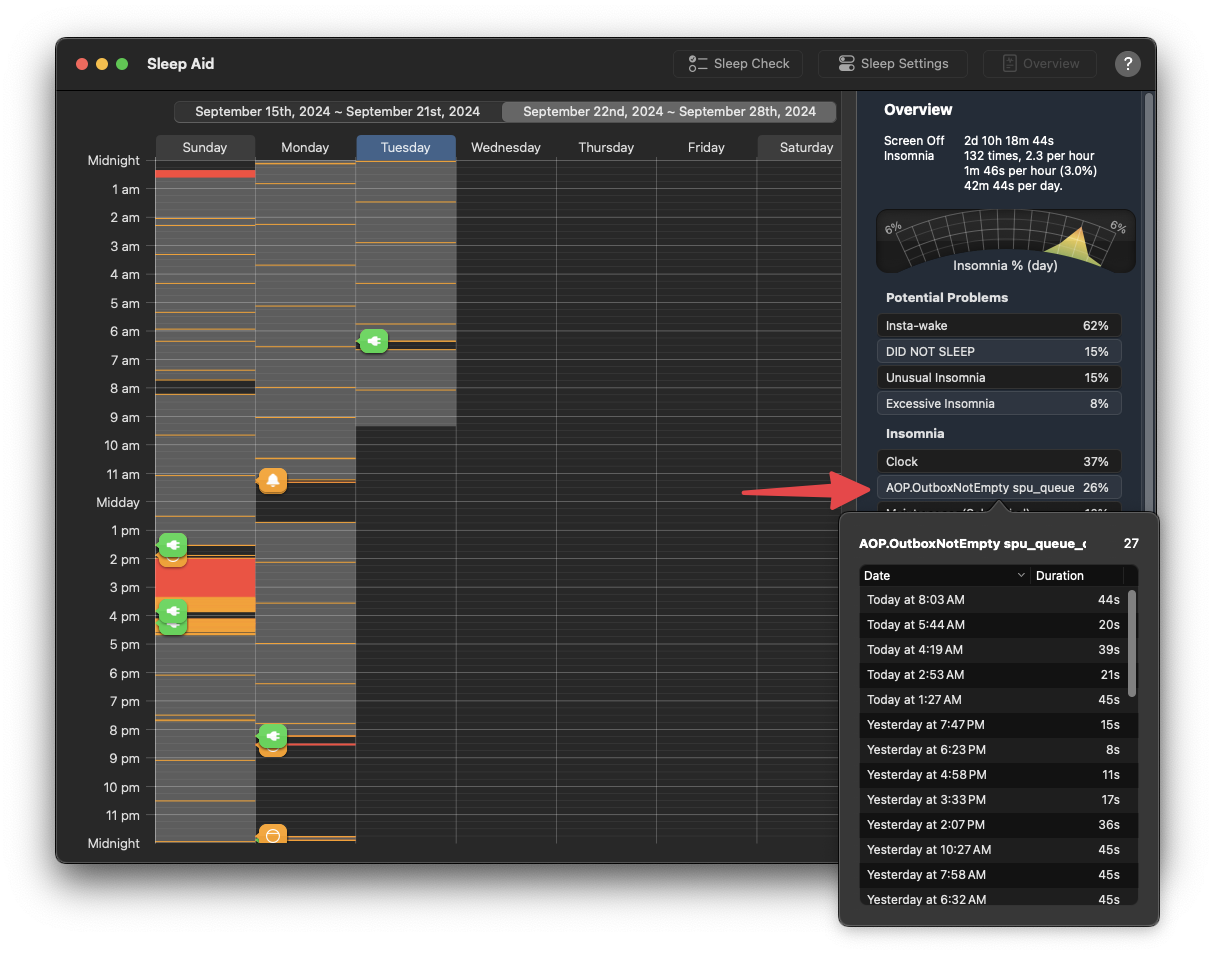Open help with the question mark button
Screen dimensions: 1212x966
(x=1127, y=64)
